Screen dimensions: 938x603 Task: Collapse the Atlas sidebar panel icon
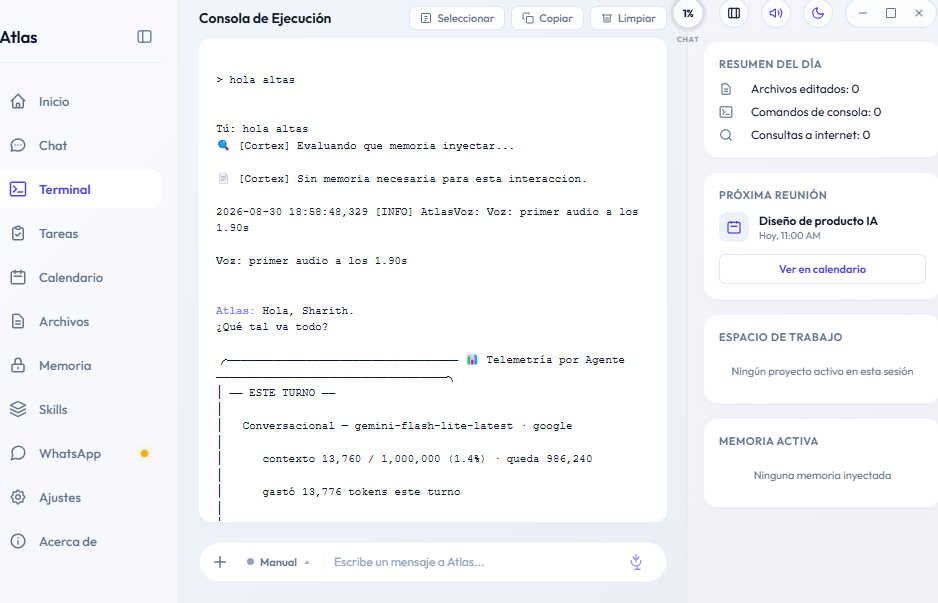(144, 36)
